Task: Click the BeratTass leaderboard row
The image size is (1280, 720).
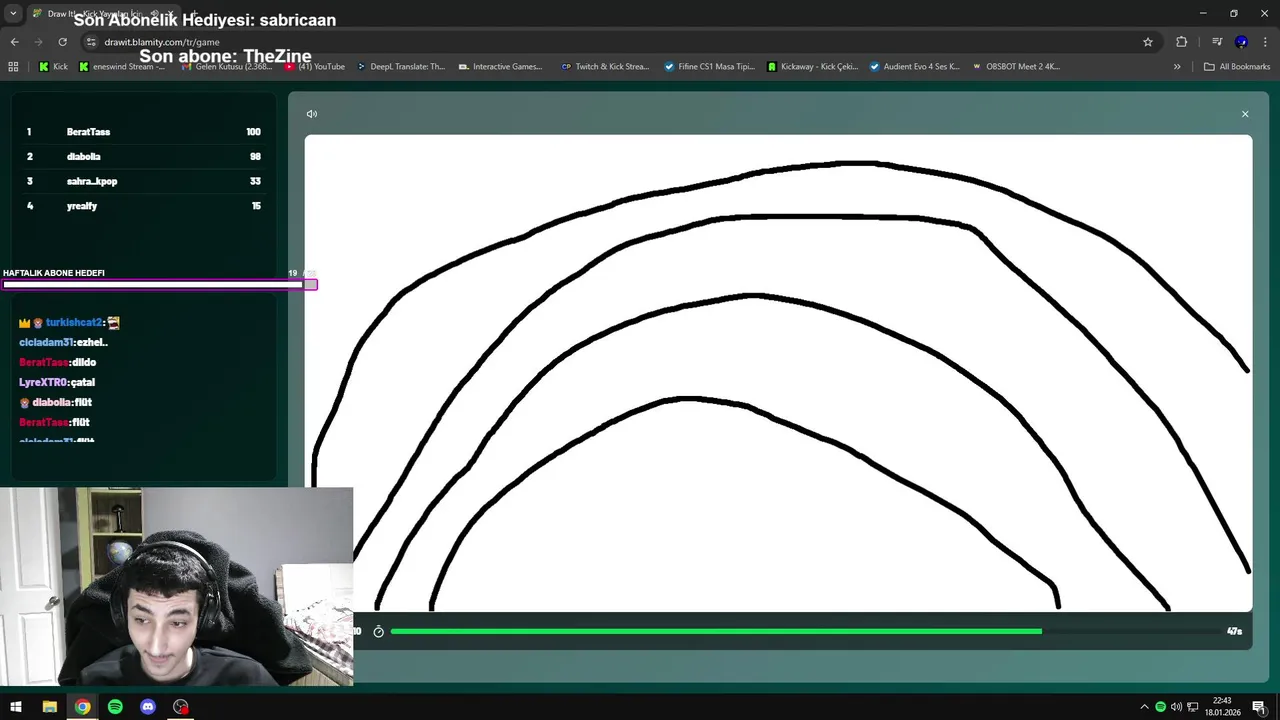Action: (143, 132)
